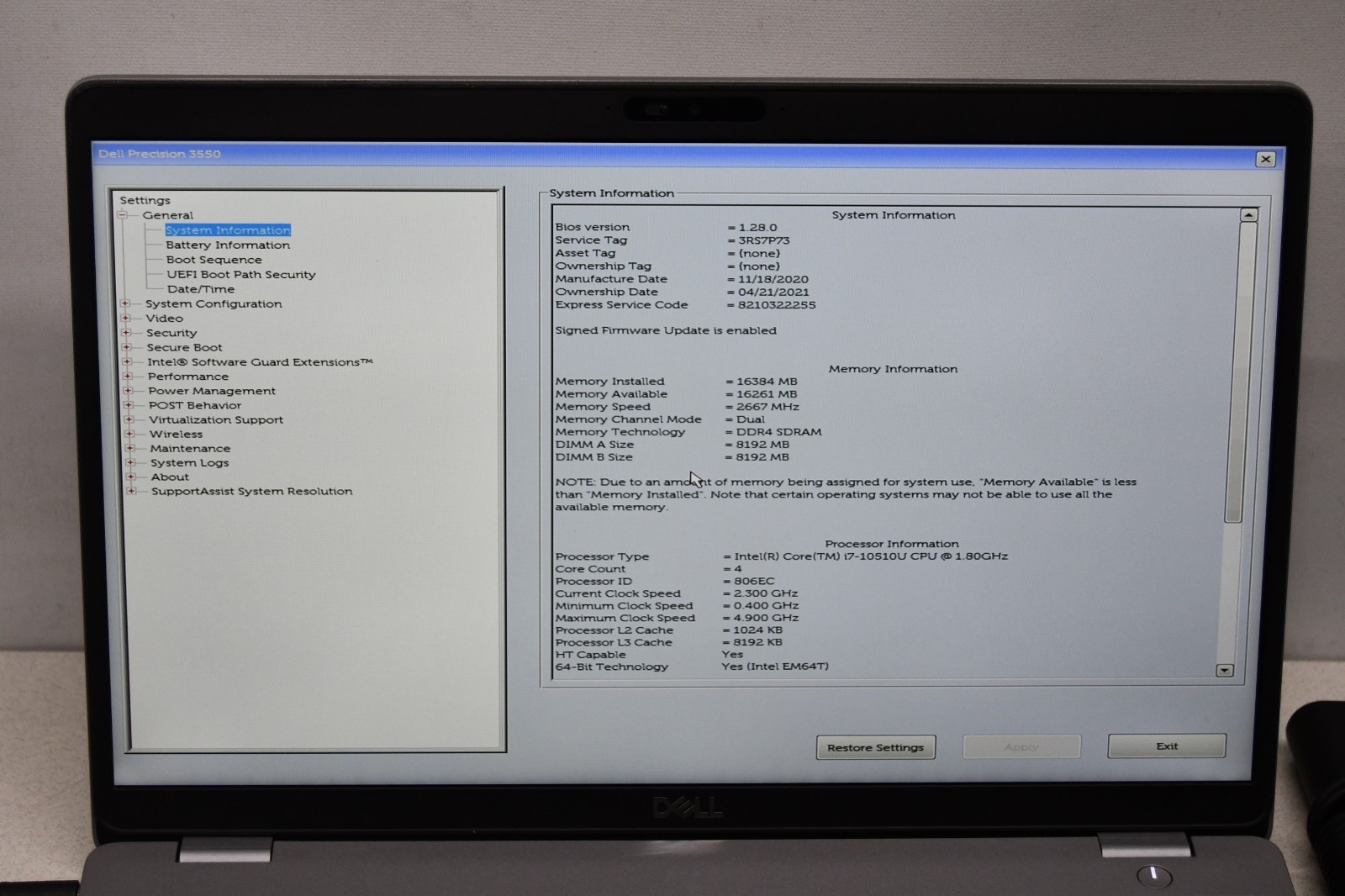Viewport: 1345px width, 896px height.
Task: Expand the Maintenance node
Action: tap(129, 448)
